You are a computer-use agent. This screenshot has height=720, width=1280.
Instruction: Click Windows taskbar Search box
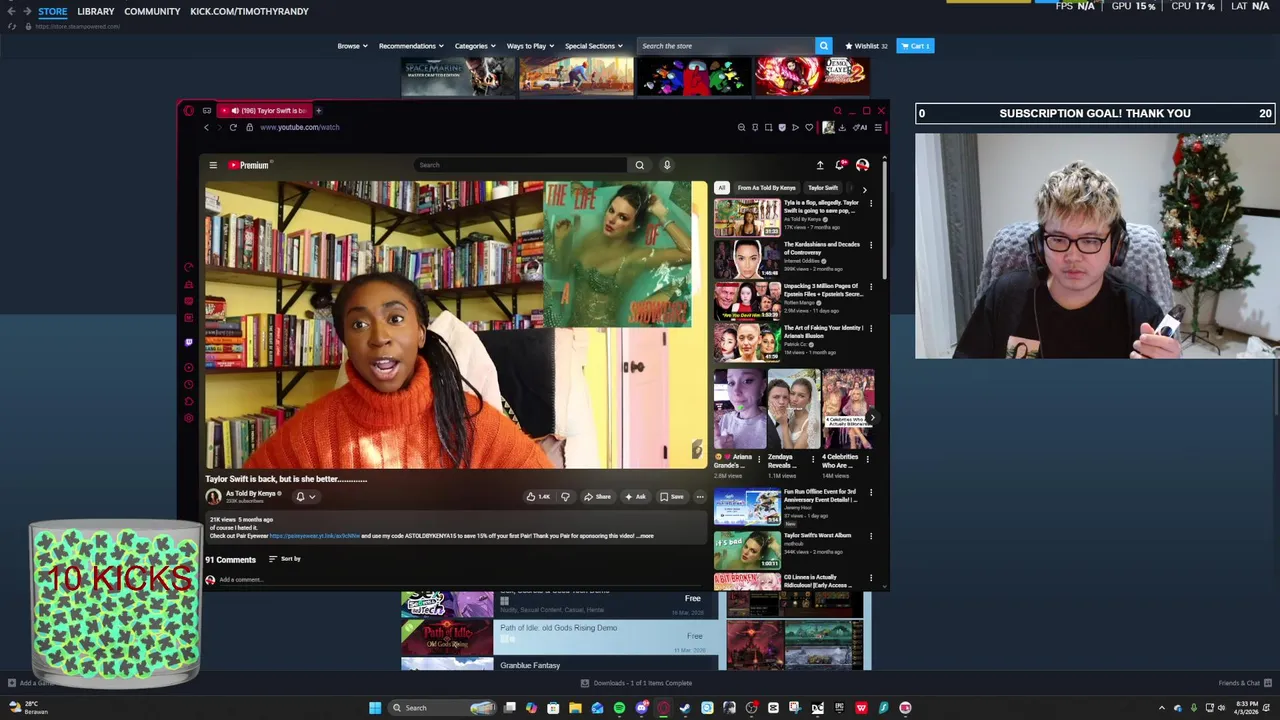pyautogui.click(x=443, y=708)
